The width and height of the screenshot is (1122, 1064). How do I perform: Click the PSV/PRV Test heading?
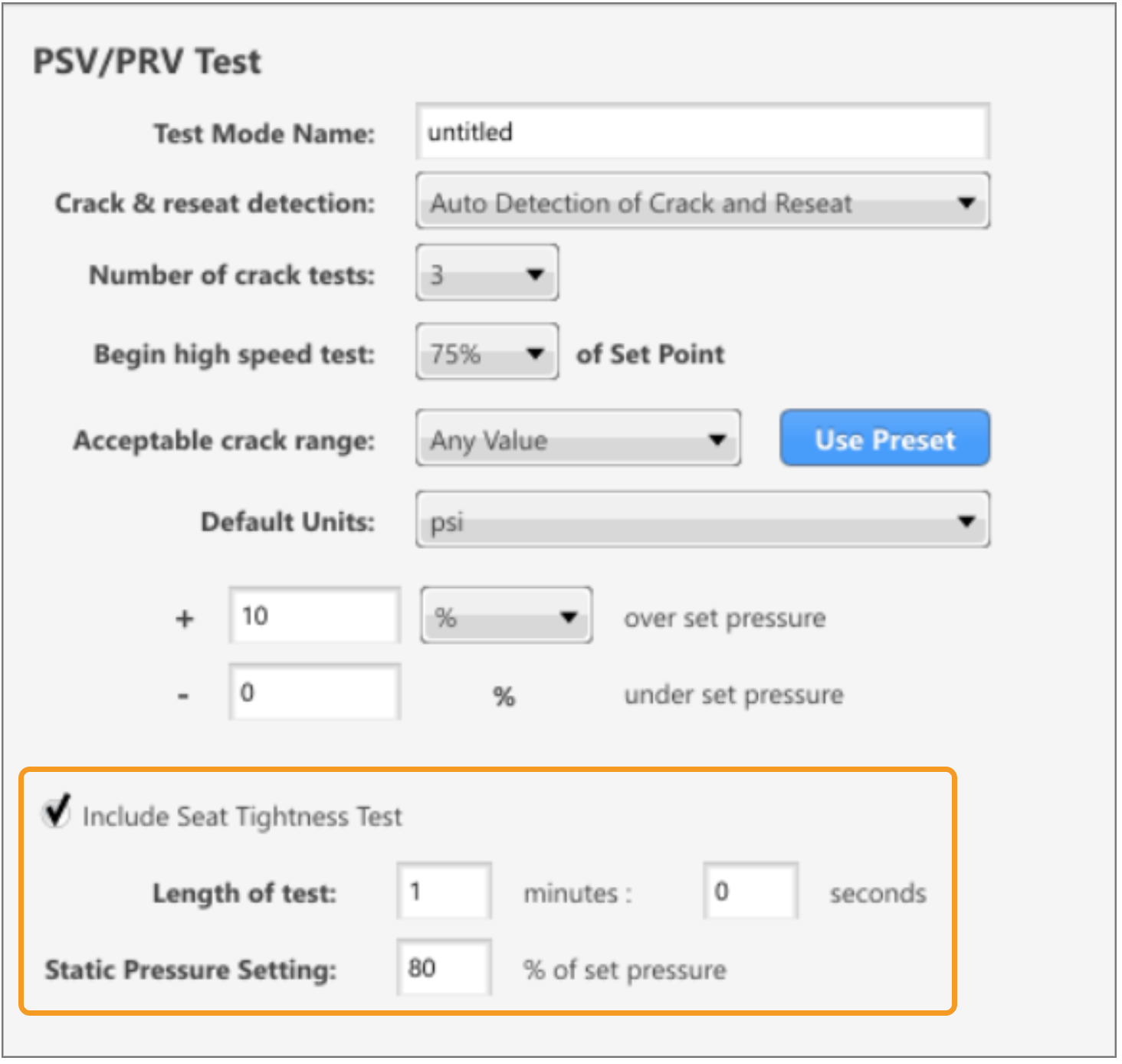point(147,61)
